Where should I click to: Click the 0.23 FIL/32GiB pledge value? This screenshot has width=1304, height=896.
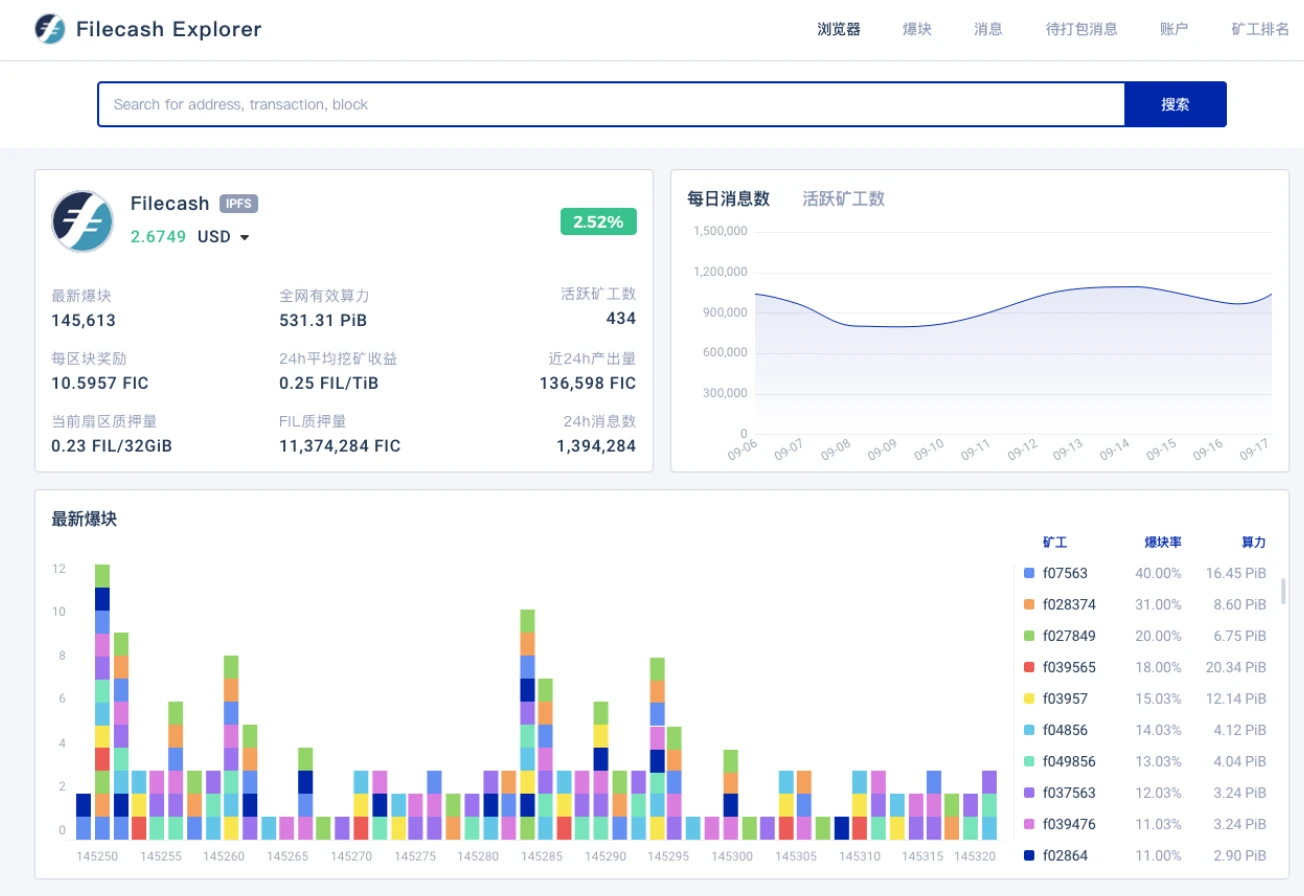[x=112, y=446]
